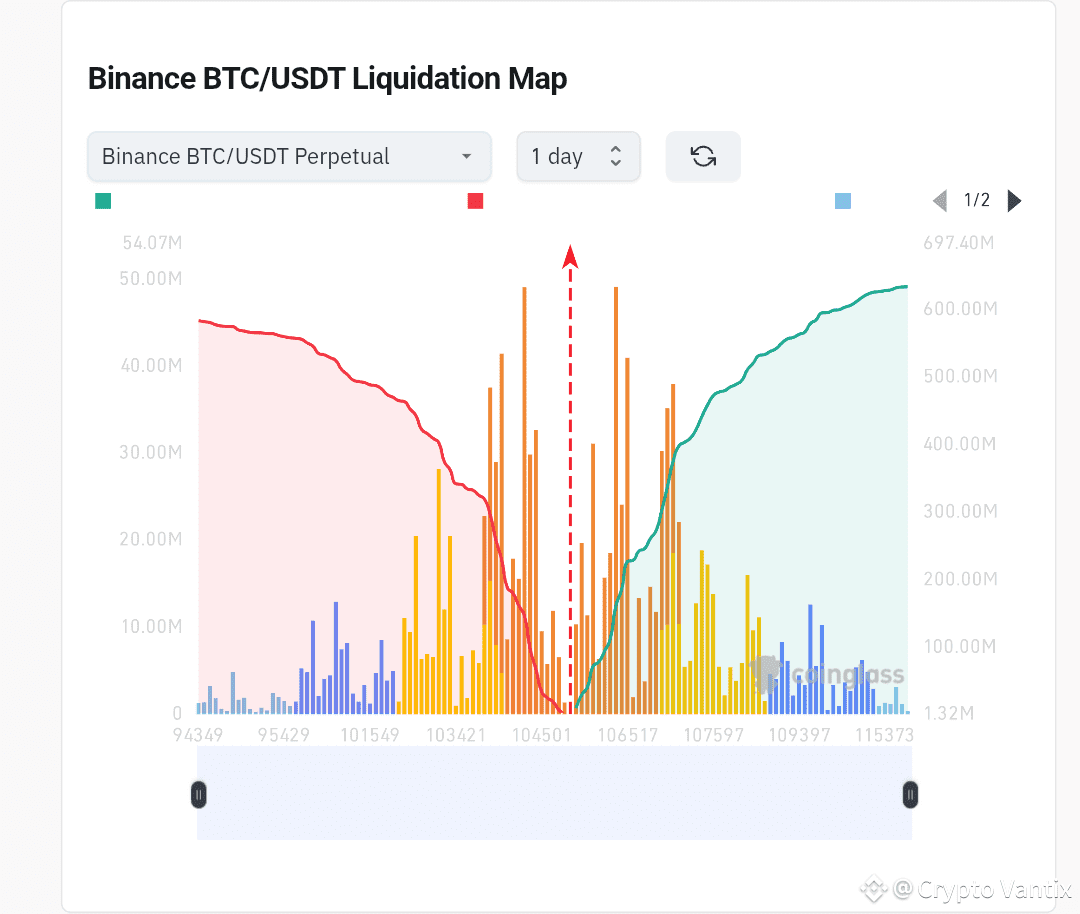Viewport: 1080px width, 914px height.
Task: Click the 1/2 page indicator
Action: tap(976, 200)
